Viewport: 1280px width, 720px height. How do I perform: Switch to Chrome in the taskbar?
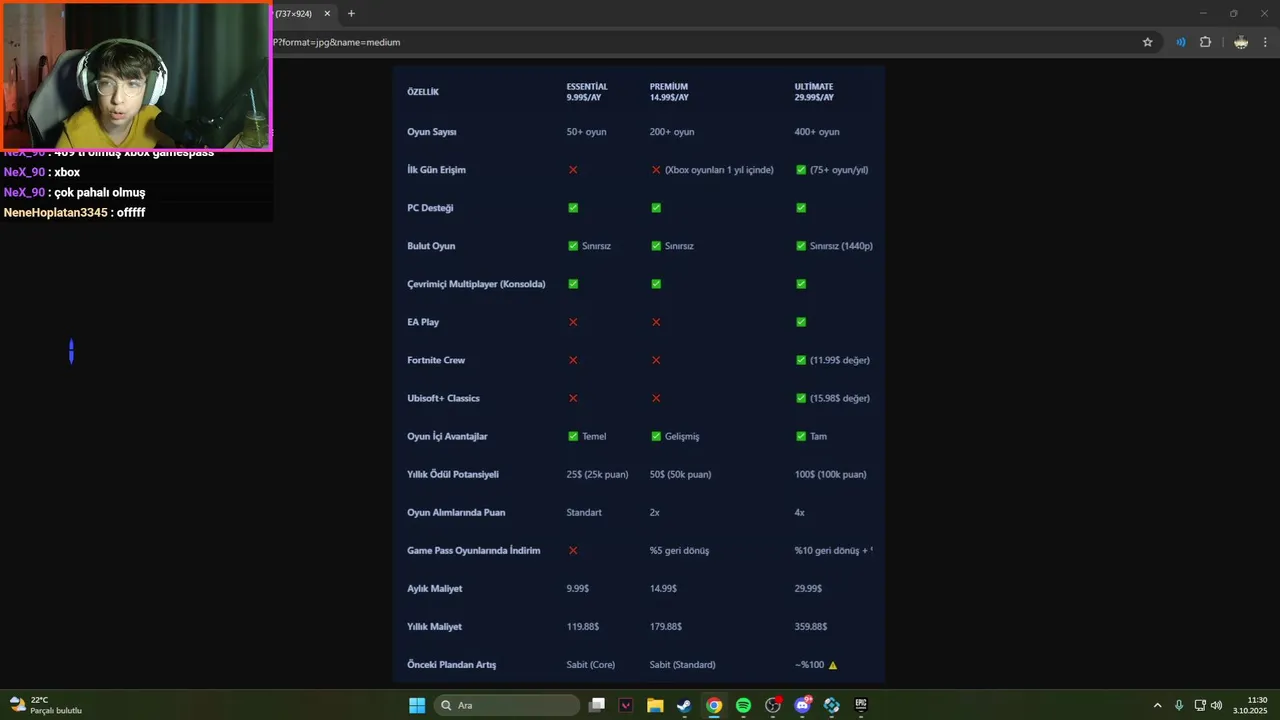(x=714, y=705)
